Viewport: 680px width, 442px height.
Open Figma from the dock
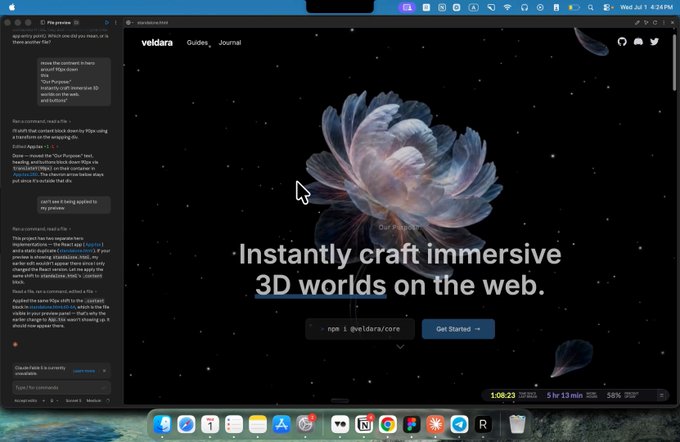[x=411, y=424]
